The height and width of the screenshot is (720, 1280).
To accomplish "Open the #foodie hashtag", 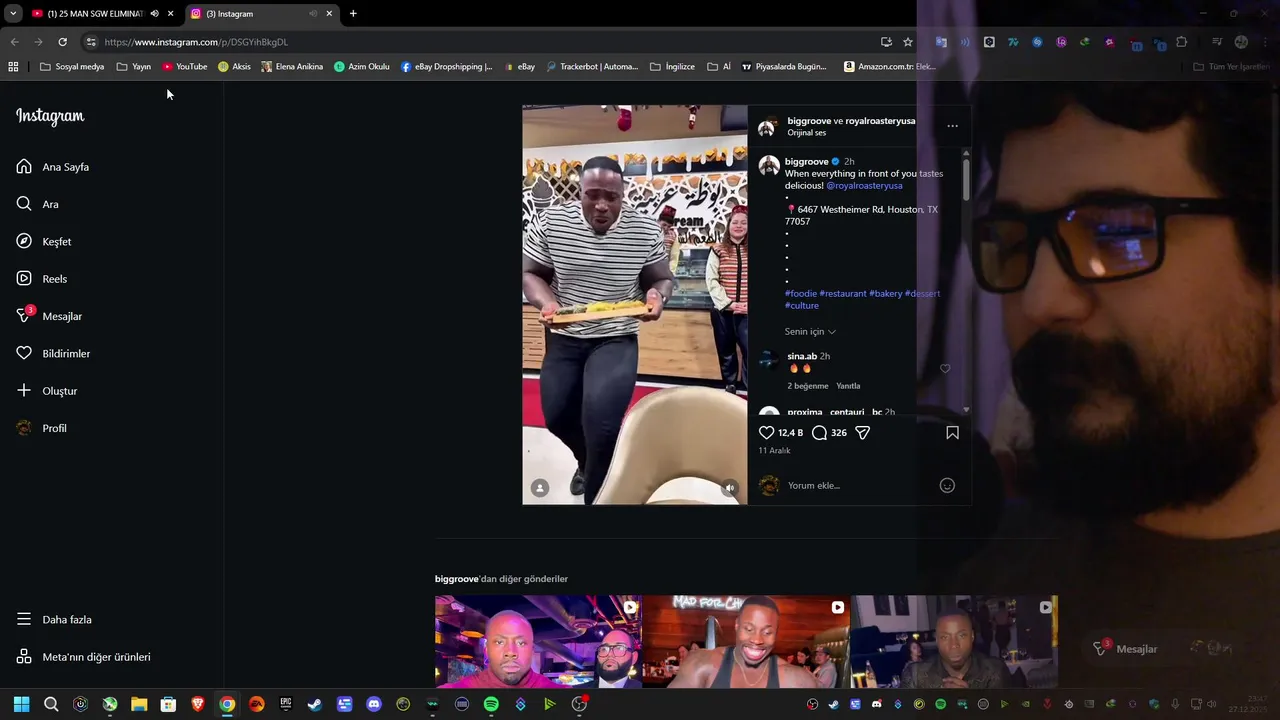I will 801,294.
